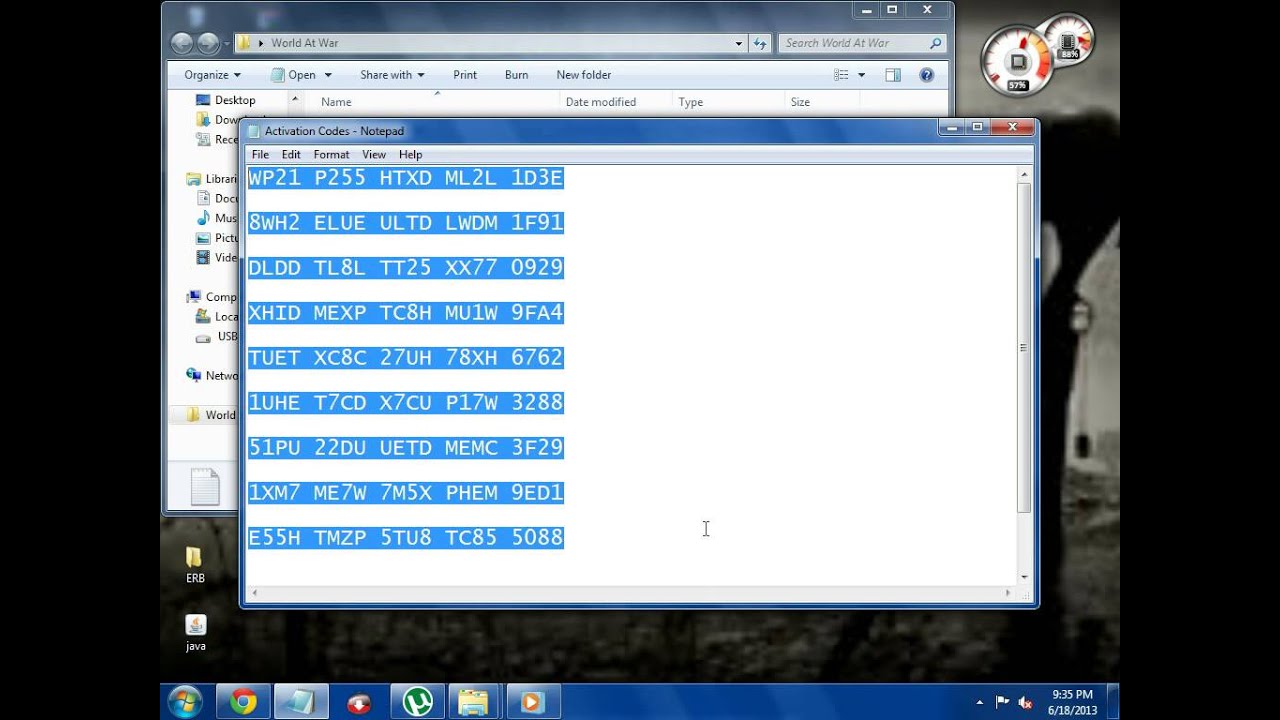Click the Show desktop button
The height and width of the screenshot is (720, 1280).
1113,702
